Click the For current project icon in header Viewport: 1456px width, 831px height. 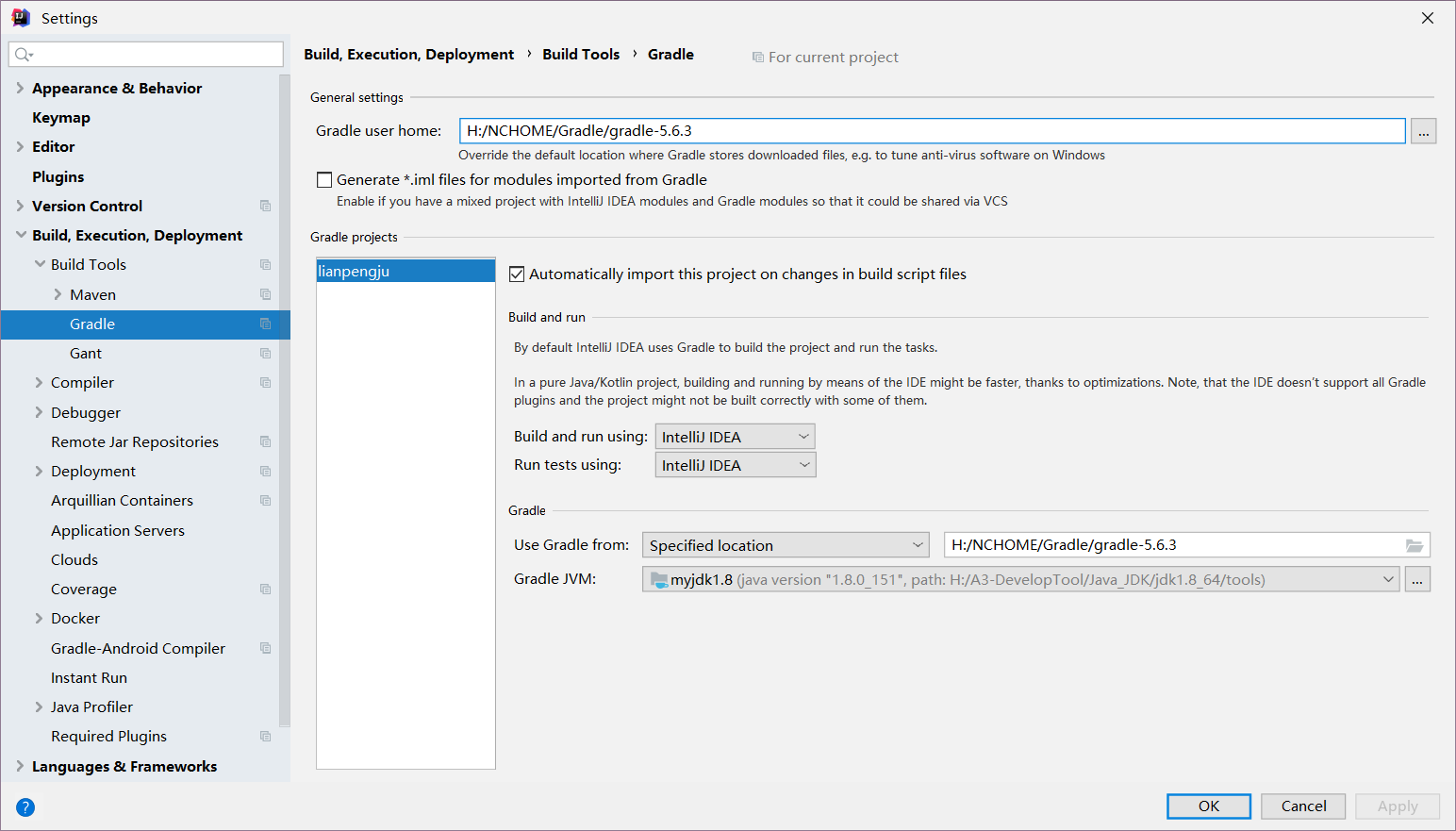coord(758,58)
